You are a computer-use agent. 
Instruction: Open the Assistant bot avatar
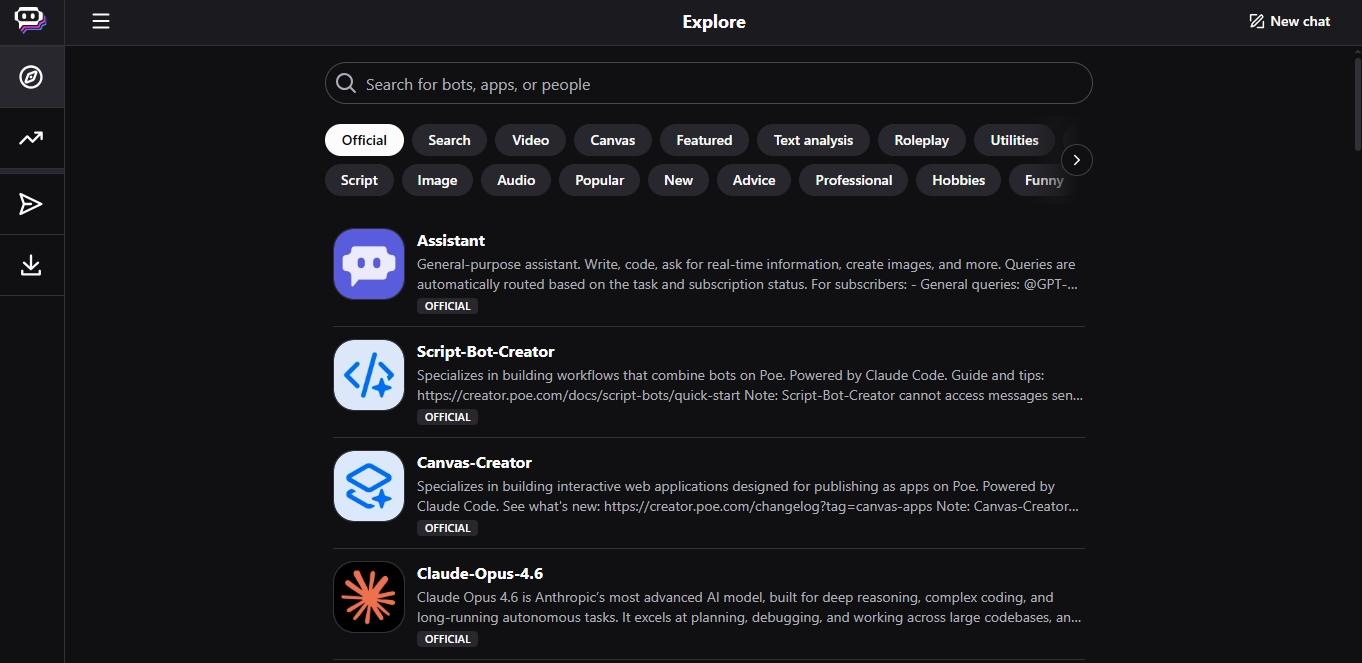(369, 264)
